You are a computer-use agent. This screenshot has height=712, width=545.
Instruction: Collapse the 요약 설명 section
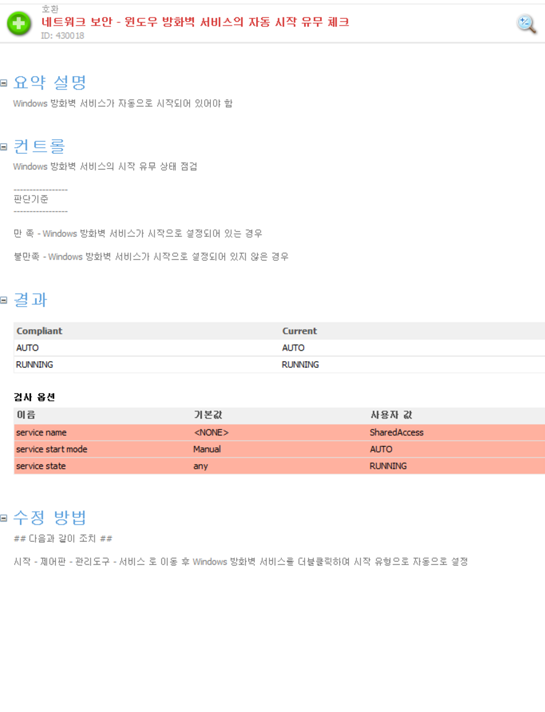pos(4,83)
